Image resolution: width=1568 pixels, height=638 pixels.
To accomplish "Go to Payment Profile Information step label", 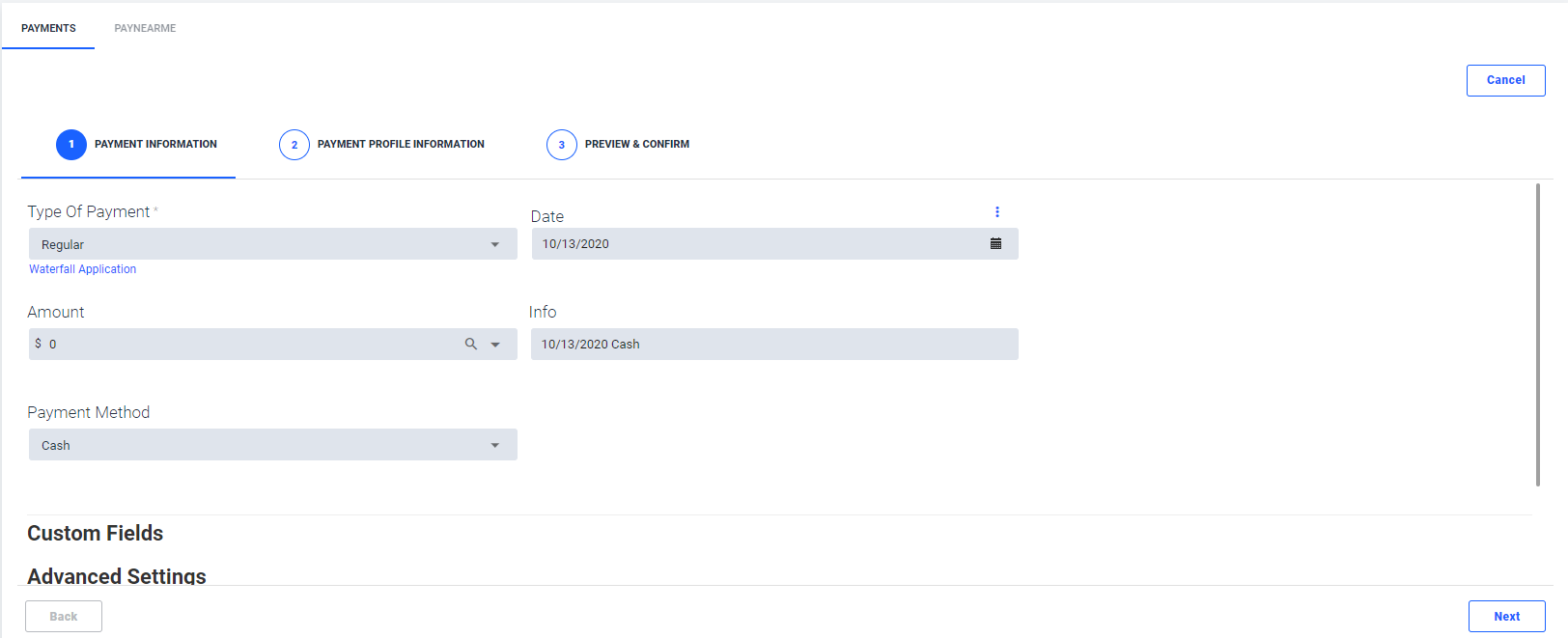I will click(x=401, y=145).
